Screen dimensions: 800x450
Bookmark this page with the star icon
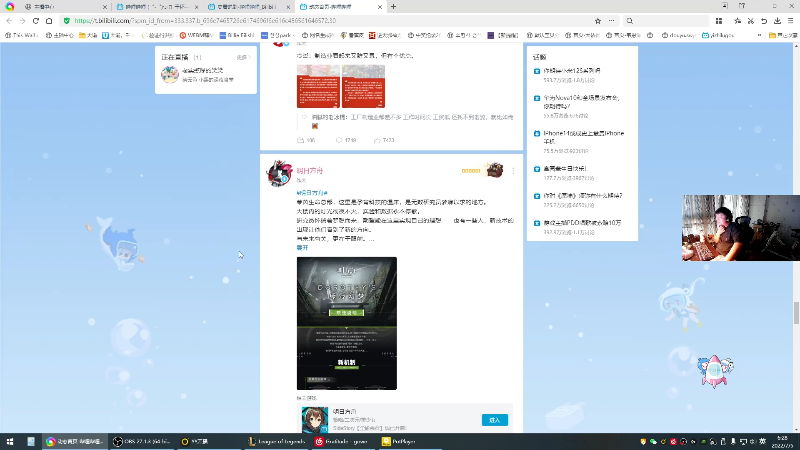[597, 21]
